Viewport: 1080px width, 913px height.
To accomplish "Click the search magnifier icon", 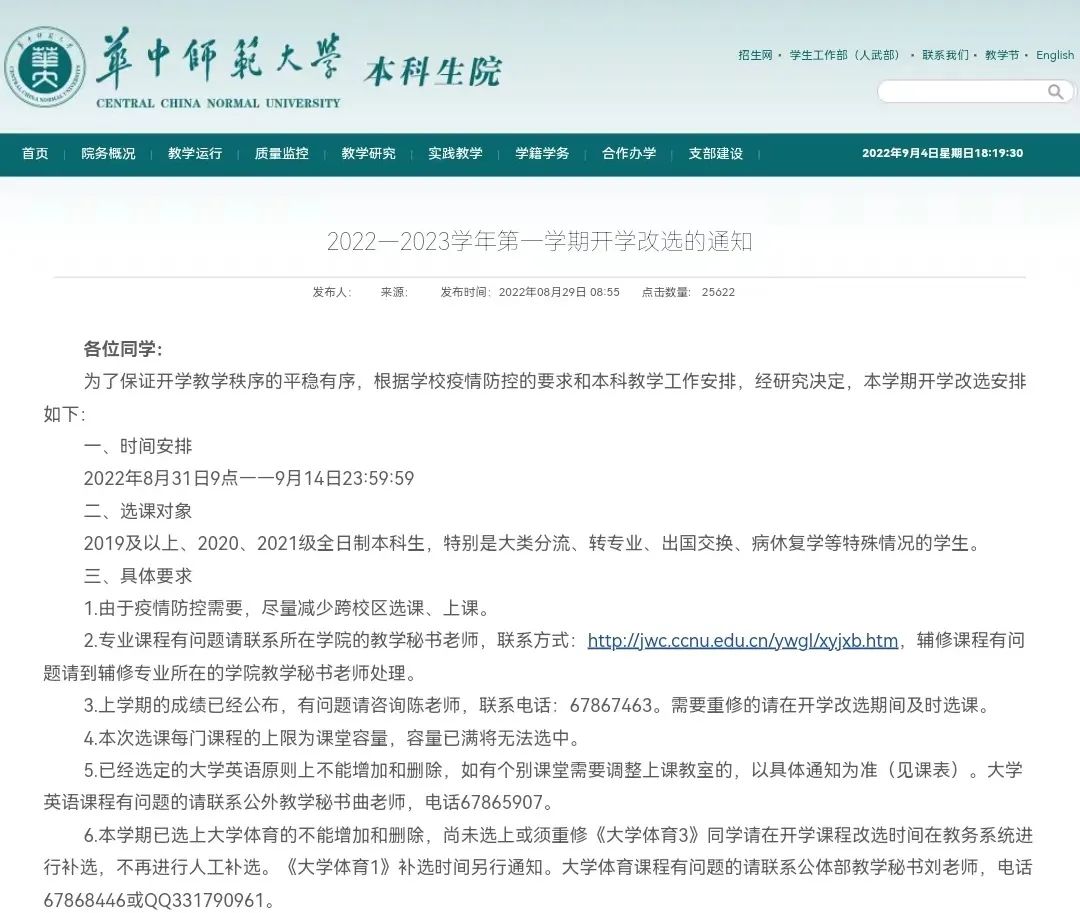I will coord(1055,92).
